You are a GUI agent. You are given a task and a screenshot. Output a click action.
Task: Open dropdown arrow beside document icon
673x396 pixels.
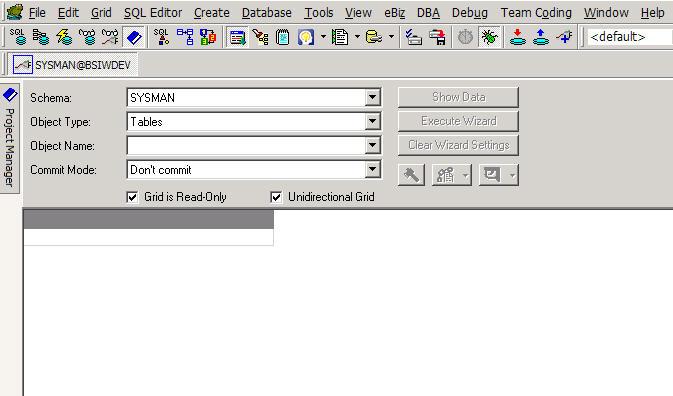click(x=357, y=37)
